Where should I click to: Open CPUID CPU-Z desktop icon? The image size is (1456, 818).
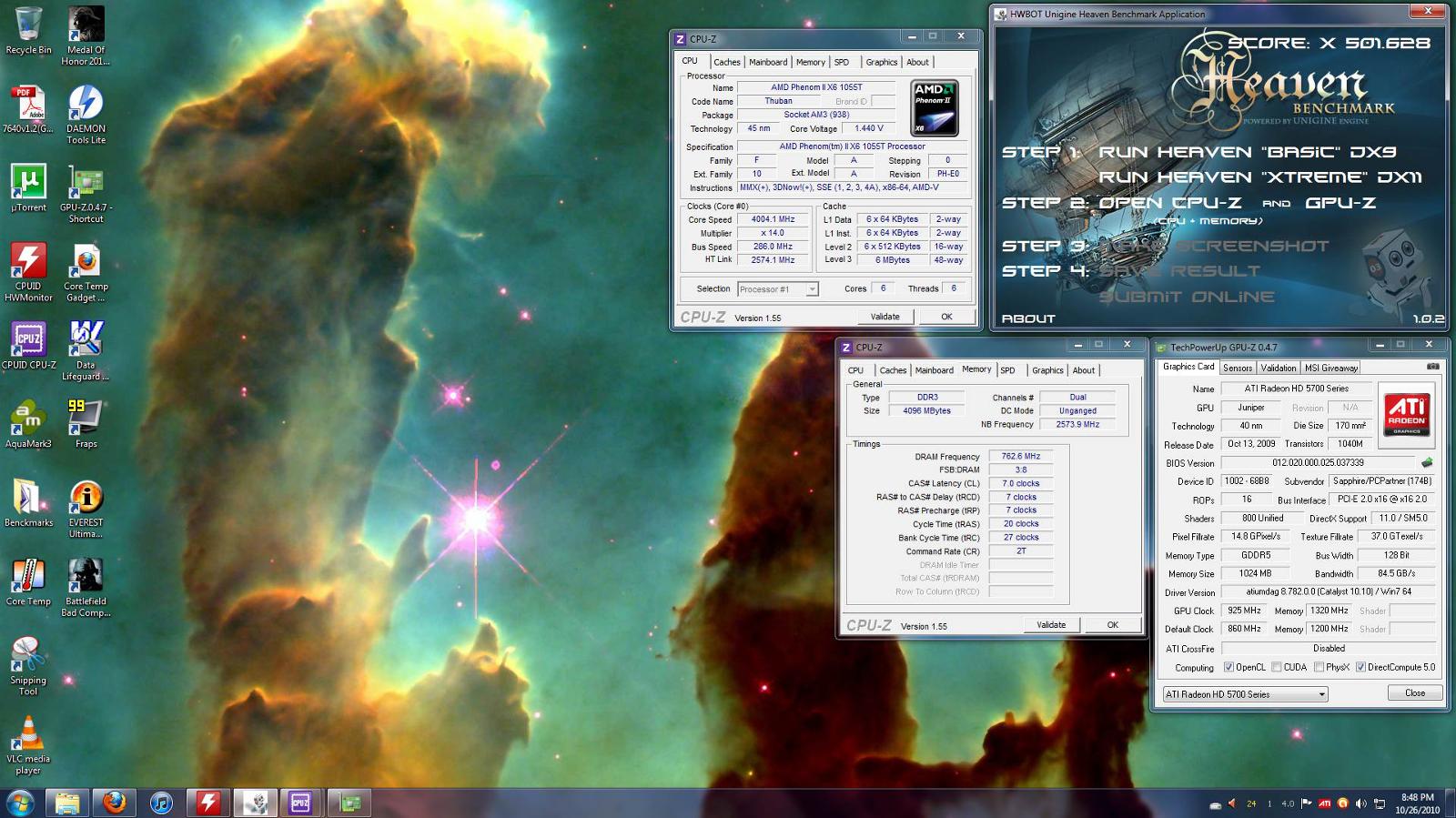[28, 345]
